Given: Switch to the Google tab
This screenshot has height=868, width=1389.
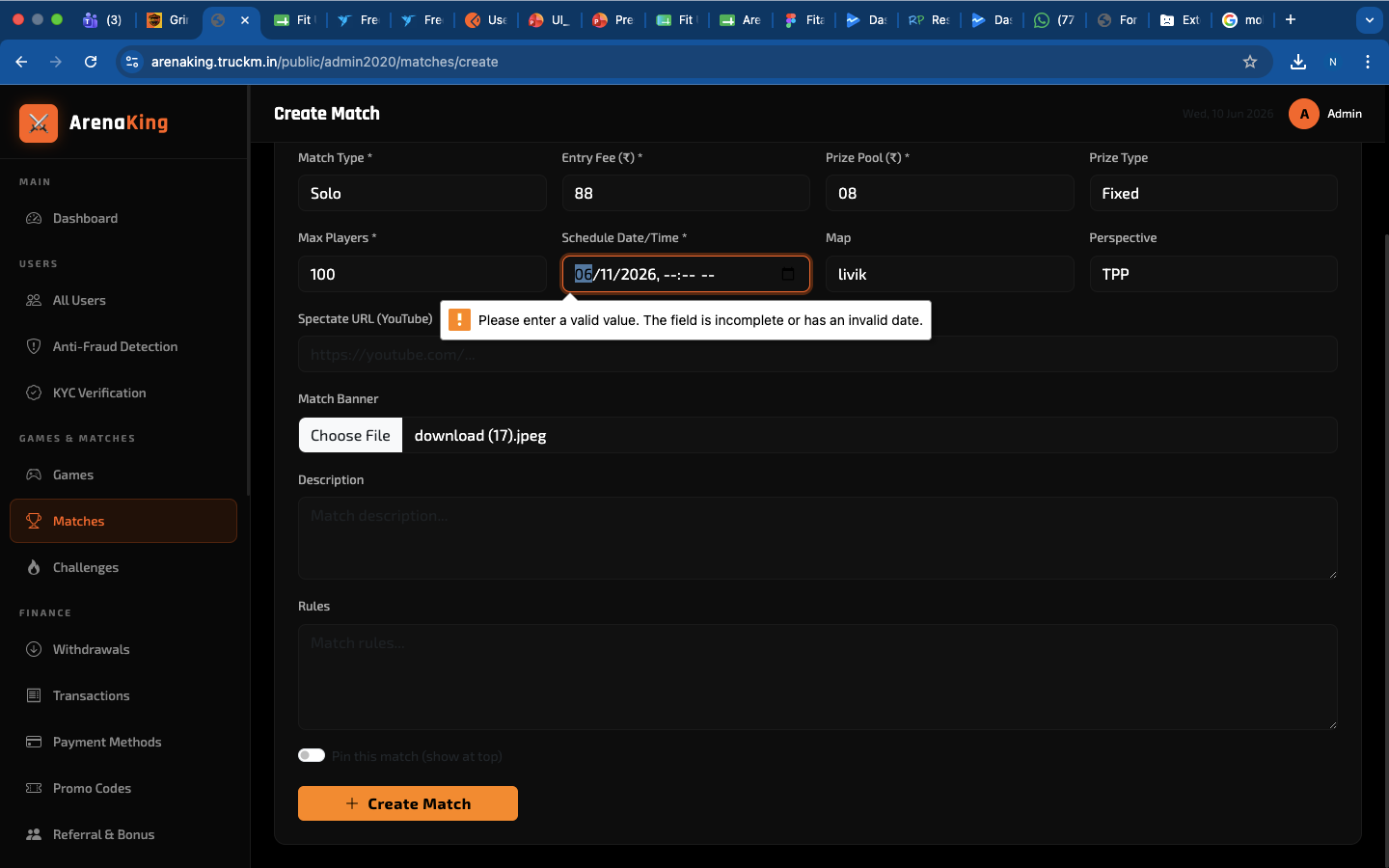Looking at the screenshot, I should coord(1243,19).
